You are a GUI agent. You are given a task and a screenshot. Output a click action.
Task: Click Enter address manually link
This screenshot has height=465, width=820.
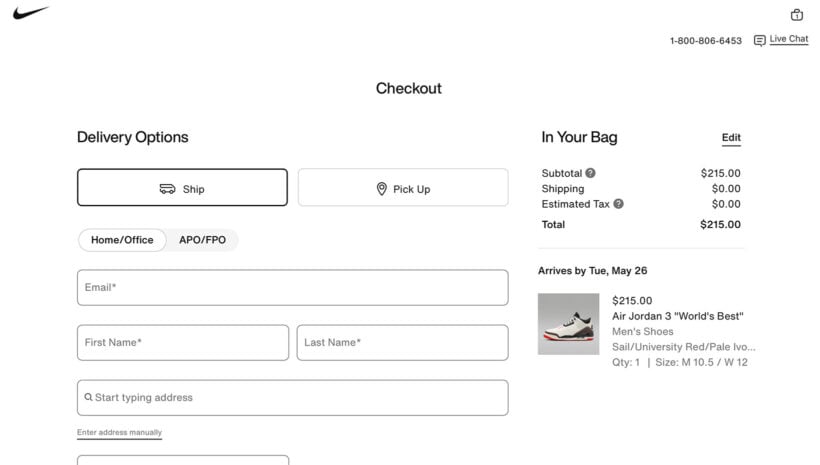tap(119, 433)
